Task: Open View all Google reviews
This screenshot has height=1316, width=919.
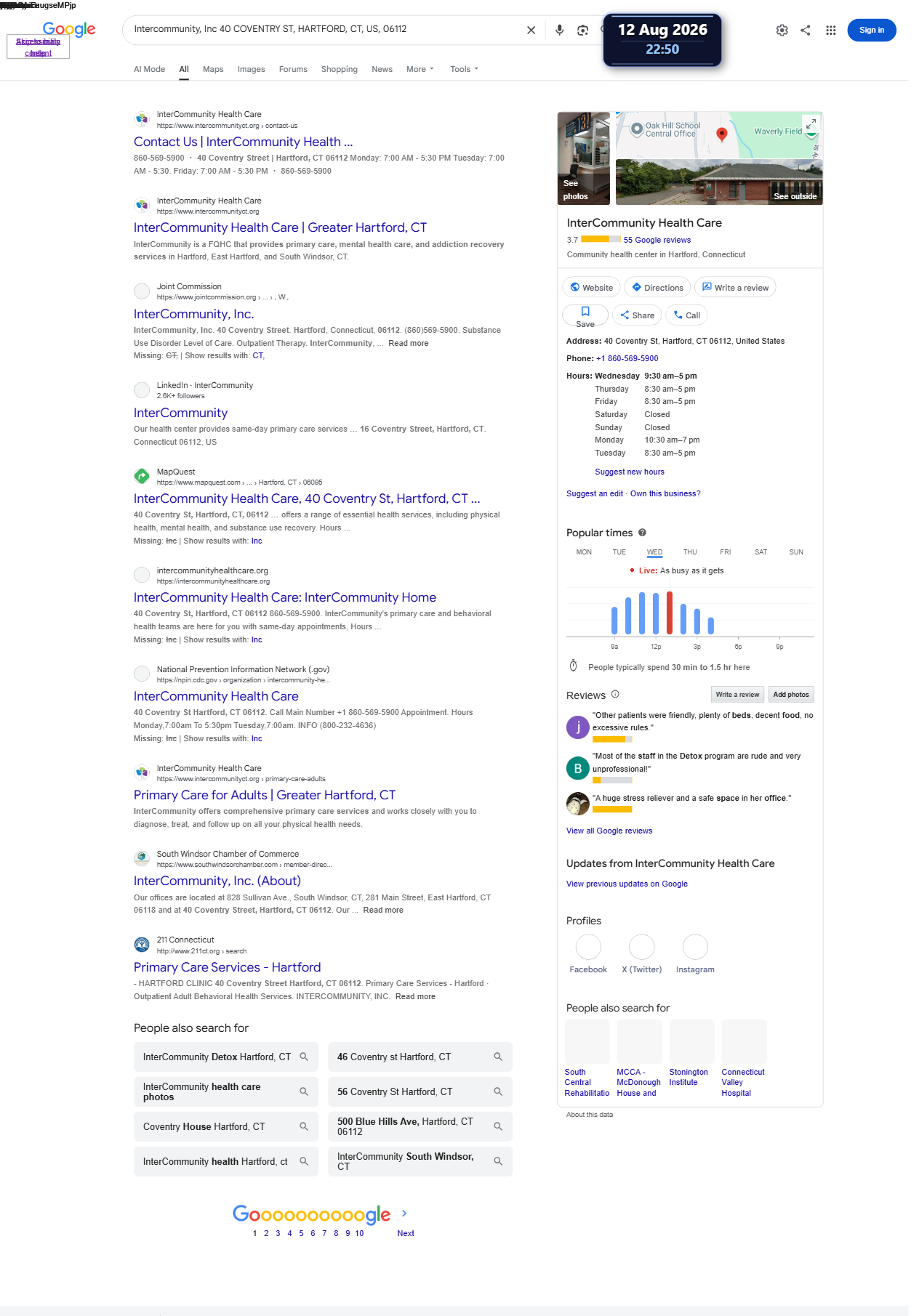Action: 609,831
